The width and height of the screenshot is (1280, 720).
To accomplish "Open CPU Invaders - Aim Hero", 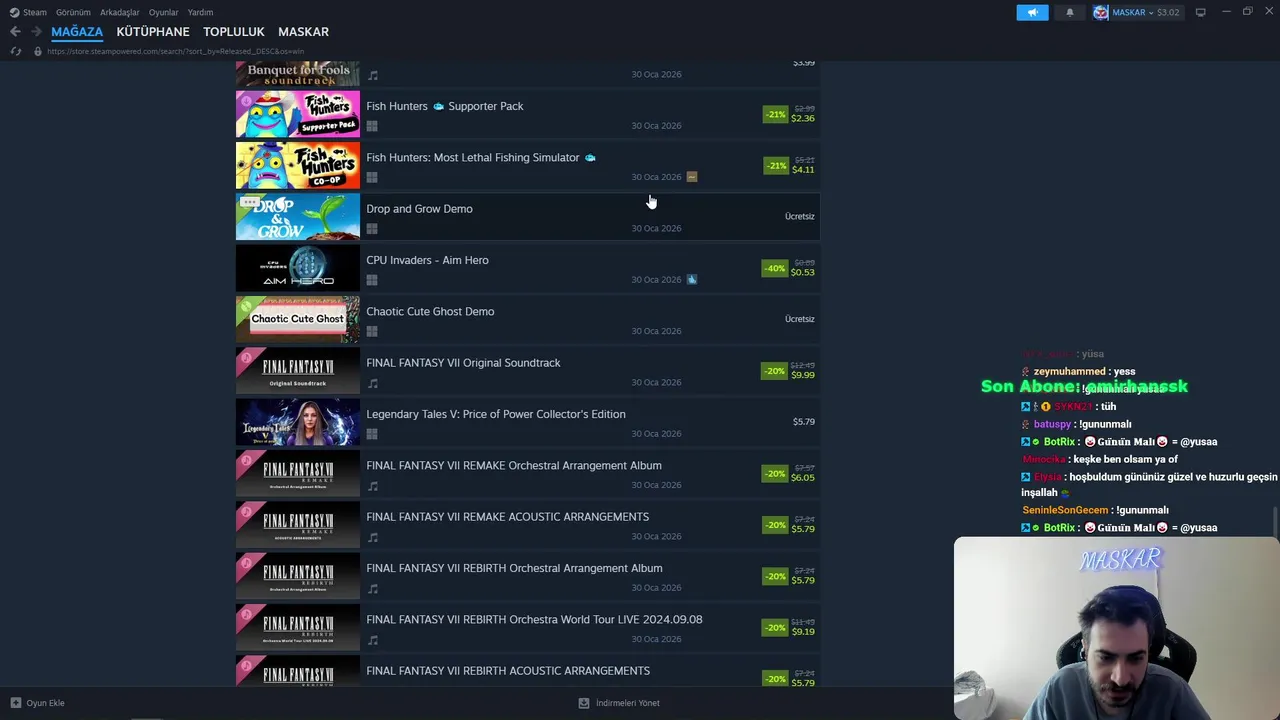I will tap(427, 260).
